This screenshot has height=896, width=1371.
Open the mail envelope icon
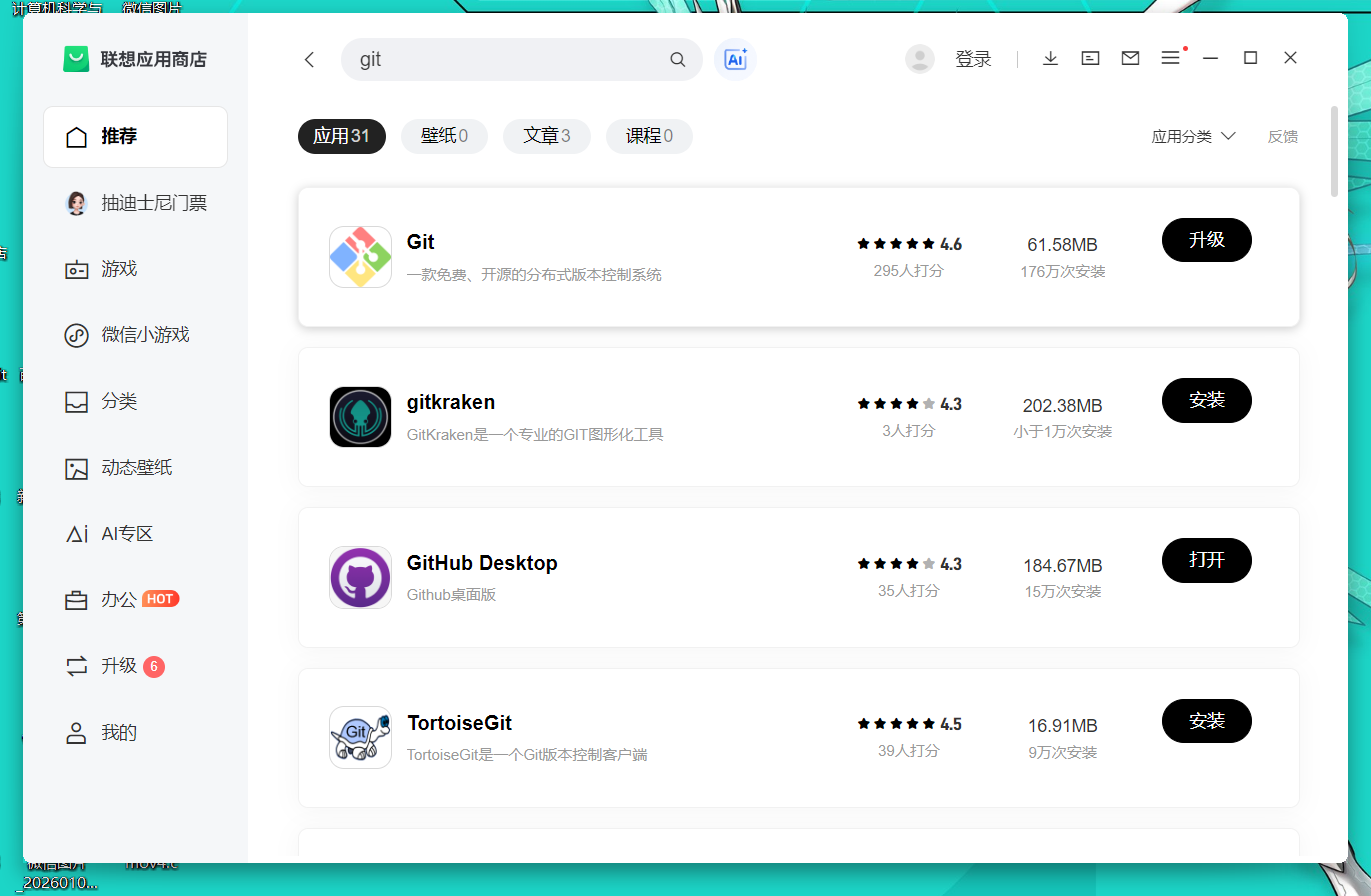point(1130,59)
